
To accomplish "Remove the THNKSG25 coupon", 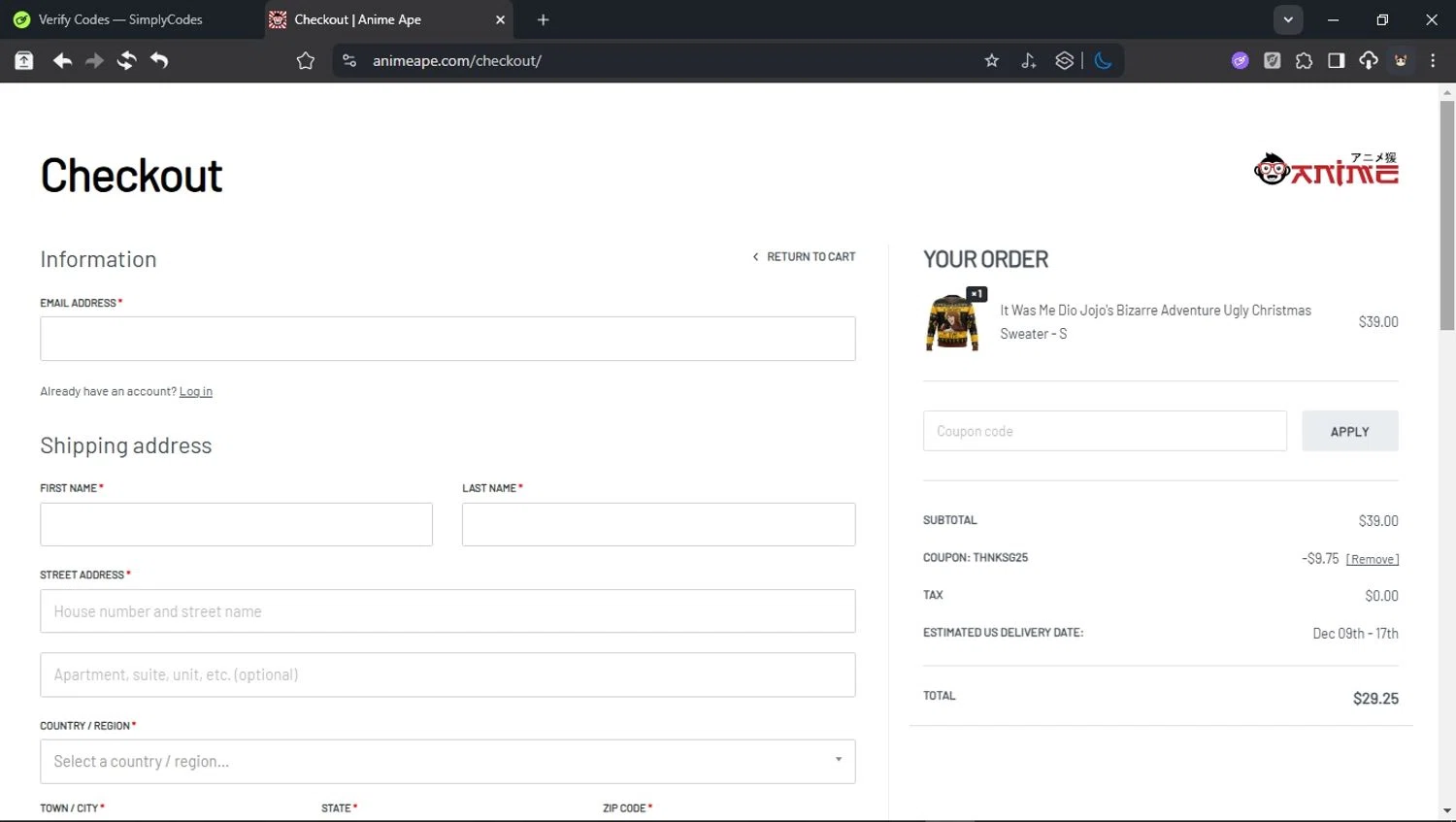I will (x=1372, y=559).
